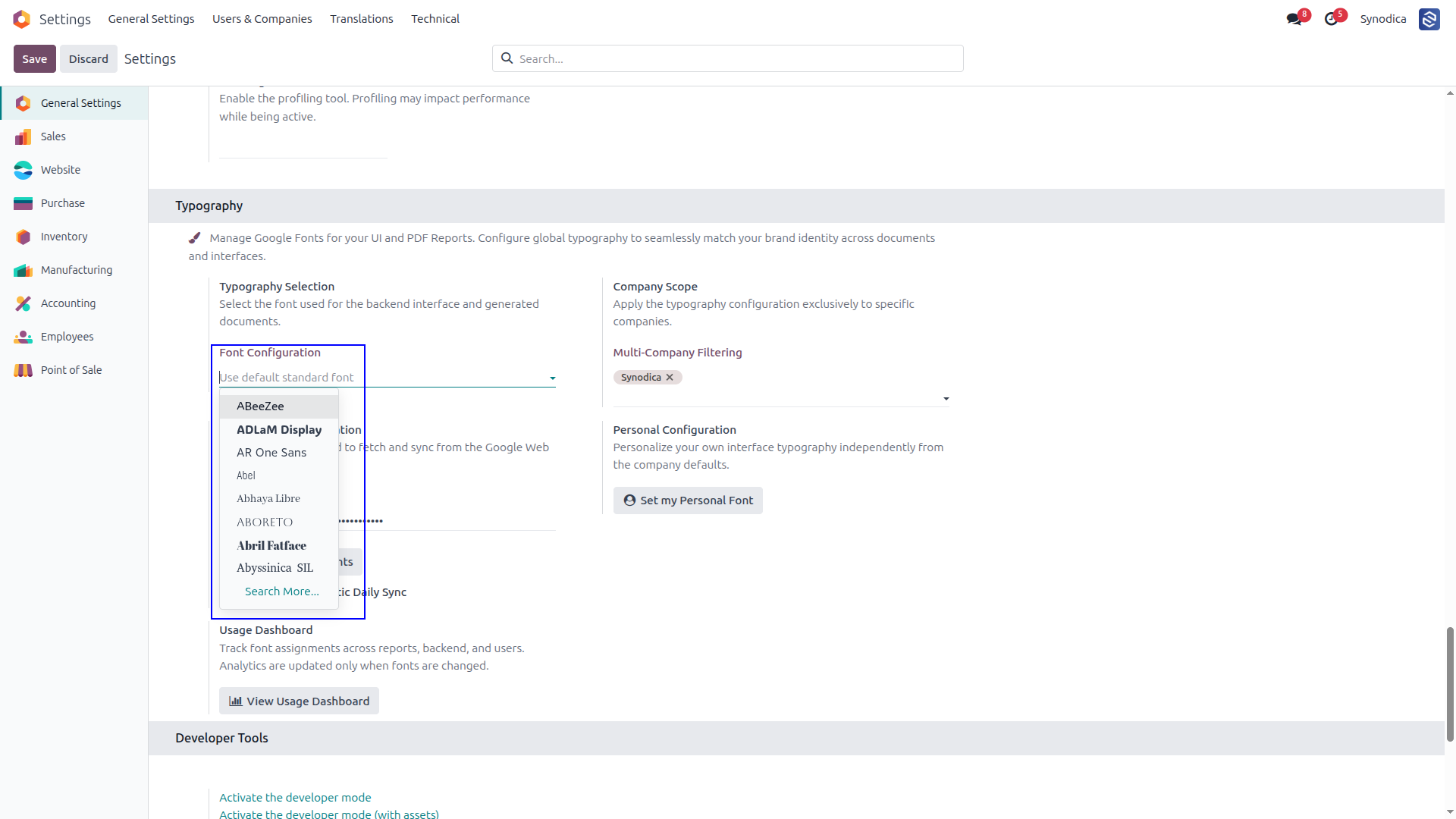Screen dimensions: 1456x819
Task: Click the Settings app name in navbar
Action: tap(65, 19)
